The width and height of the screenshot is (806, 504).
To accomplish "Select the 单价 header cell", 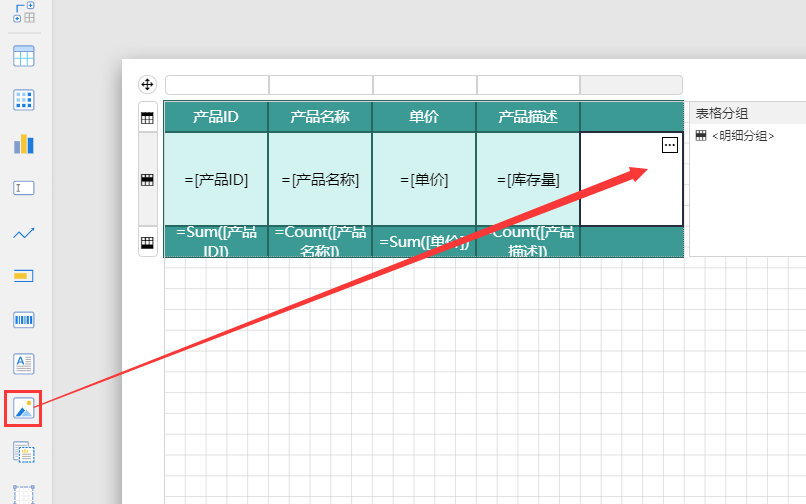I will (x=424, y=117).
